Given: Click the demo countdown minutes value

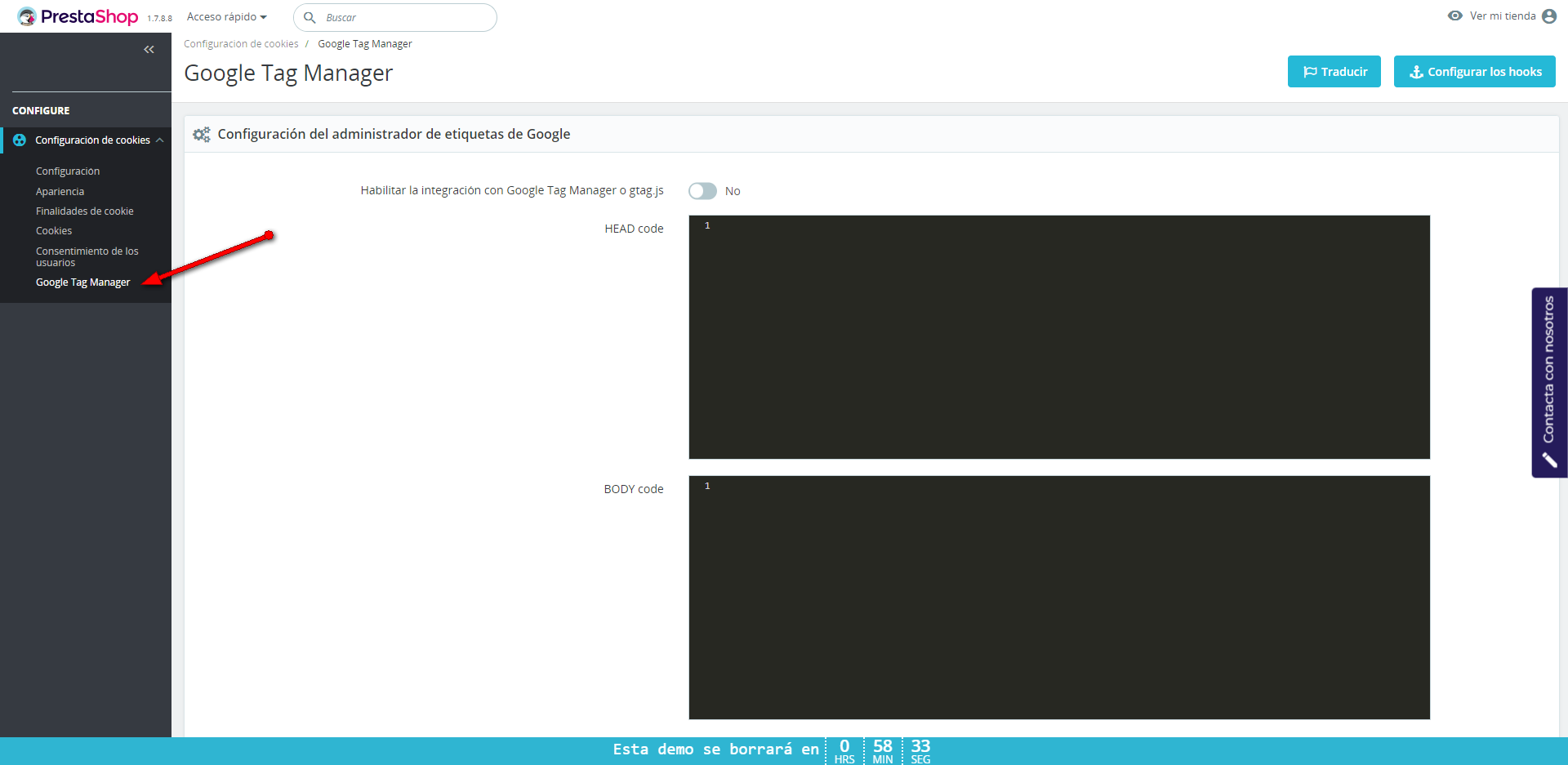Looking at the screenshot, I should pos(883,746).
